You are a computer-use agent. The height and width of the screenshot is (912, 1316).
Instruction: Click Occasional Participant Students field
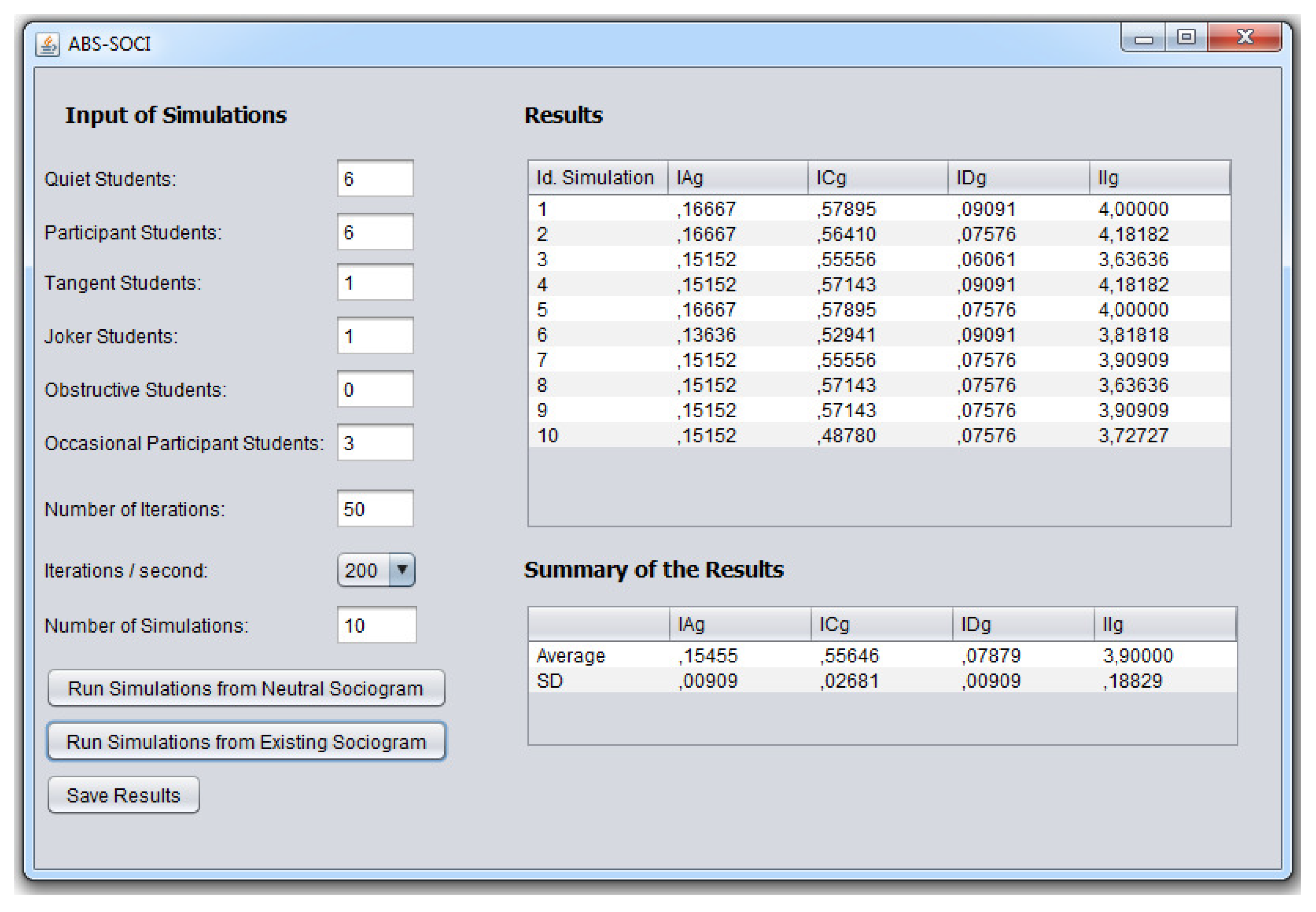tap(375, 443)
